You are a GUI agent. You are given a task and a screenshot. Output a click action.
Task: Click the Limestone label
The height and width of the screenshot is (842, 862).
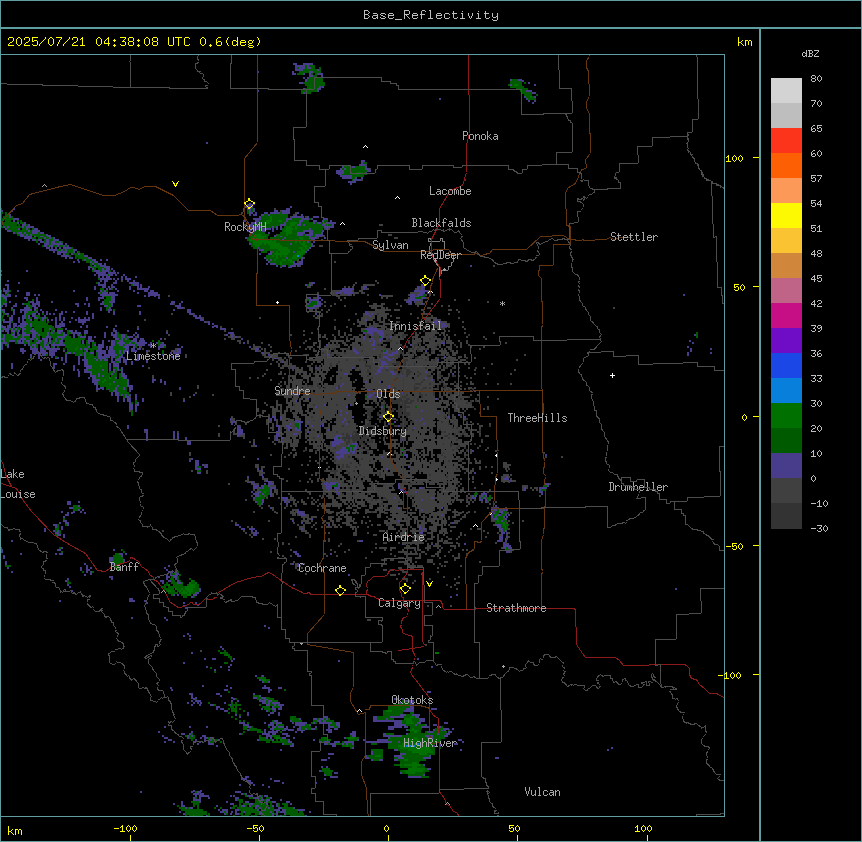(153, 356)
